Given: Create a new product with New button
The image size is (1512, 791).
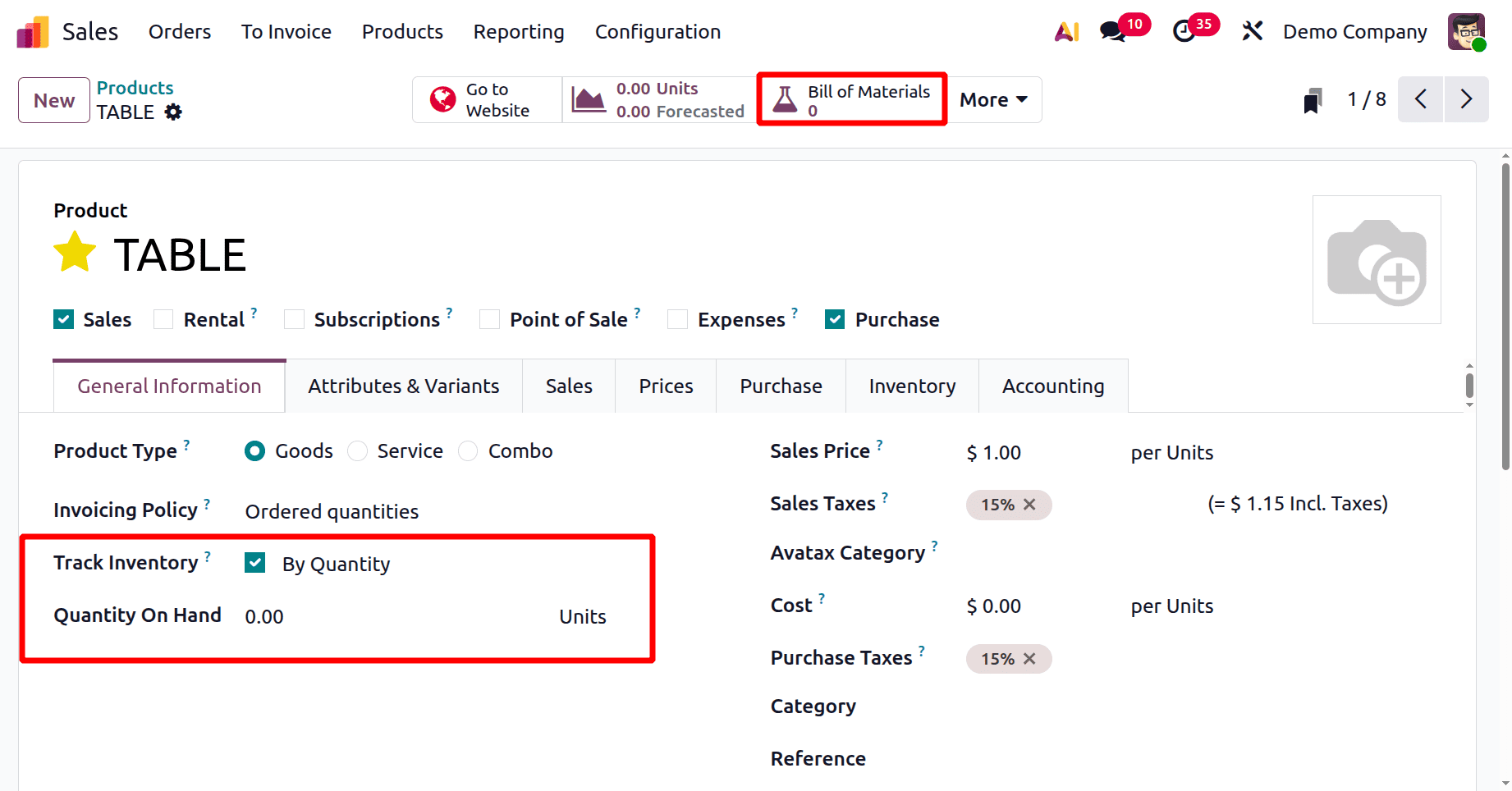Looking at the screenshot, I should tap(53, 100).
